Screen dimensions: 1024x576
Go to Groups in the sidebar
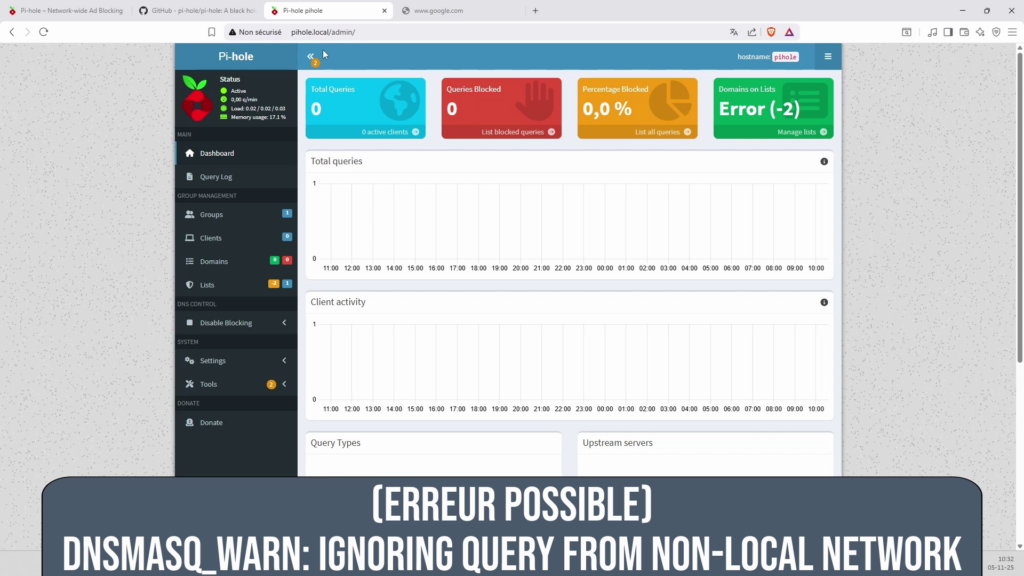[x=211, y=214]
